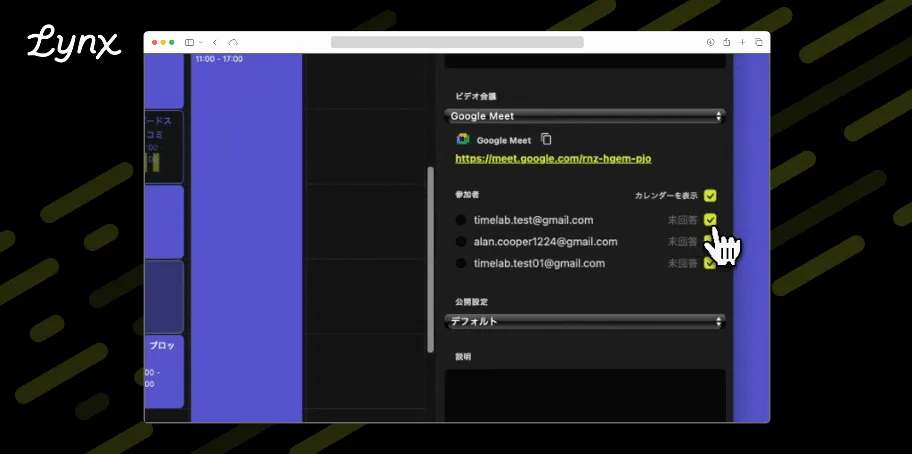The height and width of the screenshot is (454, 912).
Task: Click the iCloud icon in Safari toolbar
Action: 233,42
